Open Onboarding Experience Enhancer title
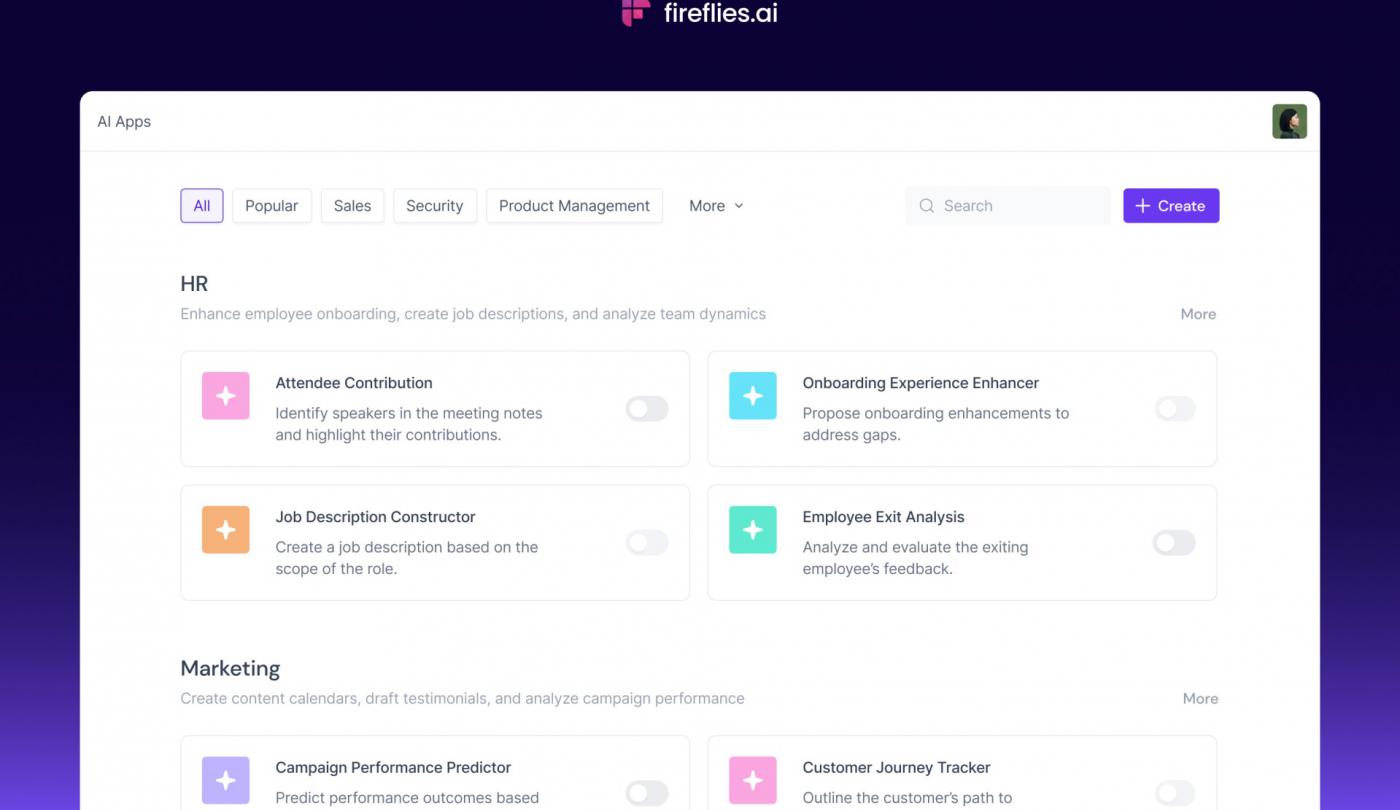The width and height of the screenshot is (1400, 810). 921,383
